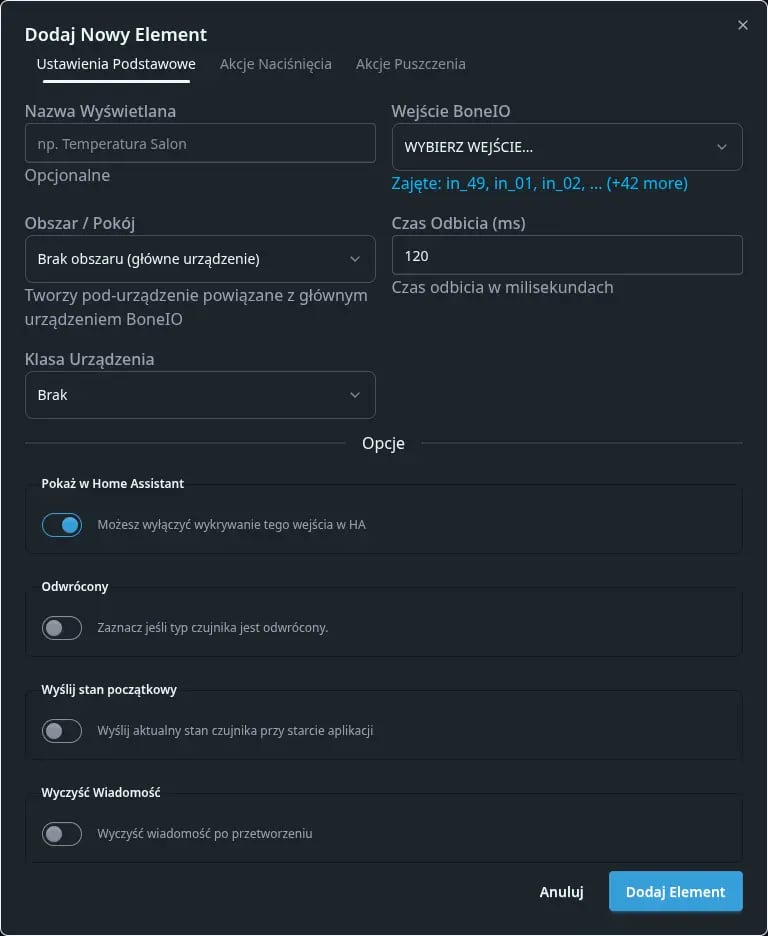
Task: Switch to the Akcje Naciśnięcia tab
Action: point(275,64)
